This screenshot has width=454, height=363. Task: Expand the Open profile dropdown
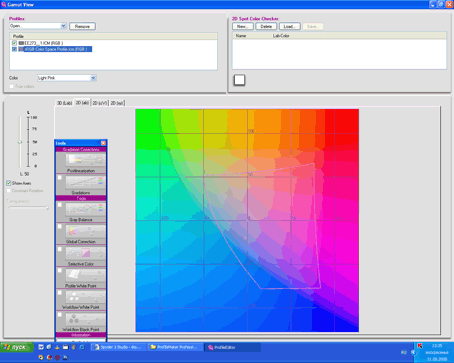[63, 26]
